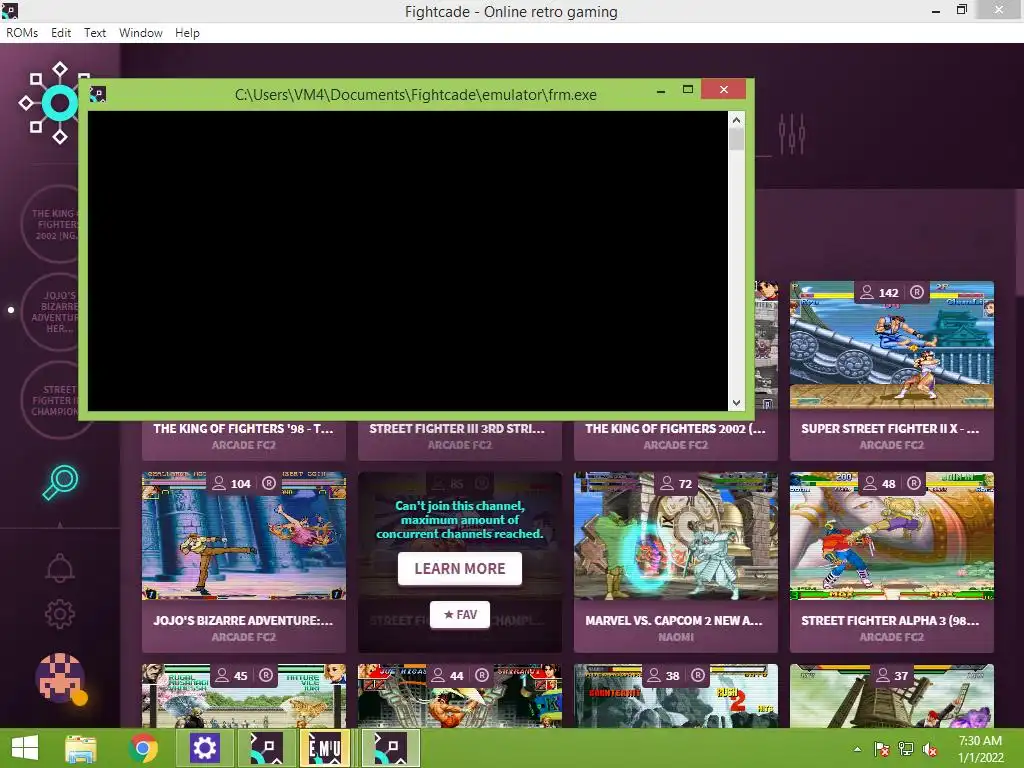Open JoJo's Bizarre Adventure game thumbnail
Screen dimensions: 1024x768
(244, 536)
